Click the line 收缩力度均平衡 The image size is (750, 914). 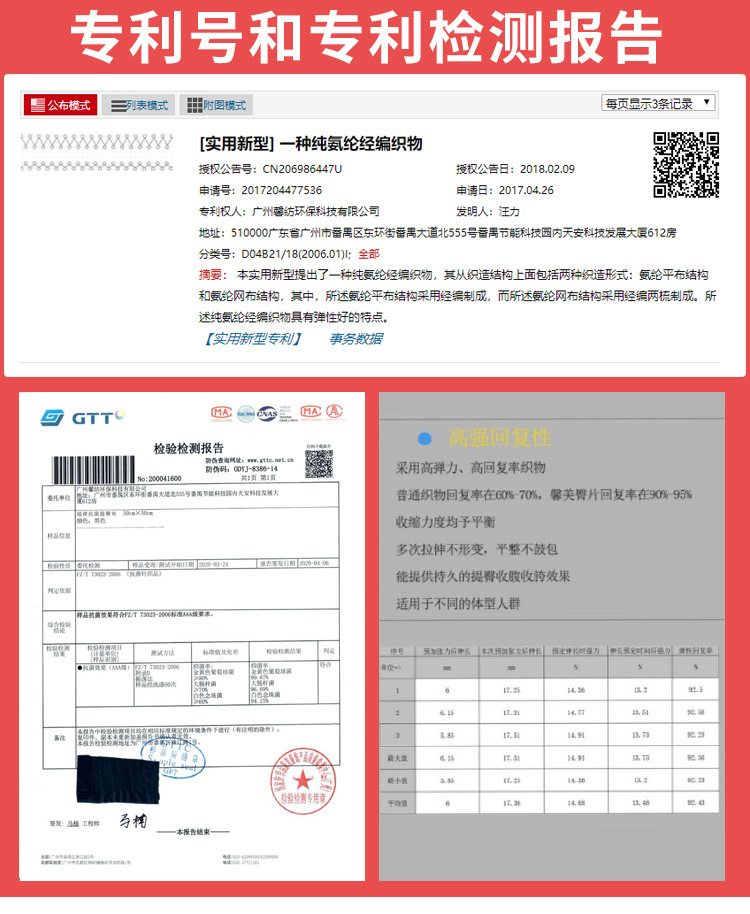click(446, 522)
